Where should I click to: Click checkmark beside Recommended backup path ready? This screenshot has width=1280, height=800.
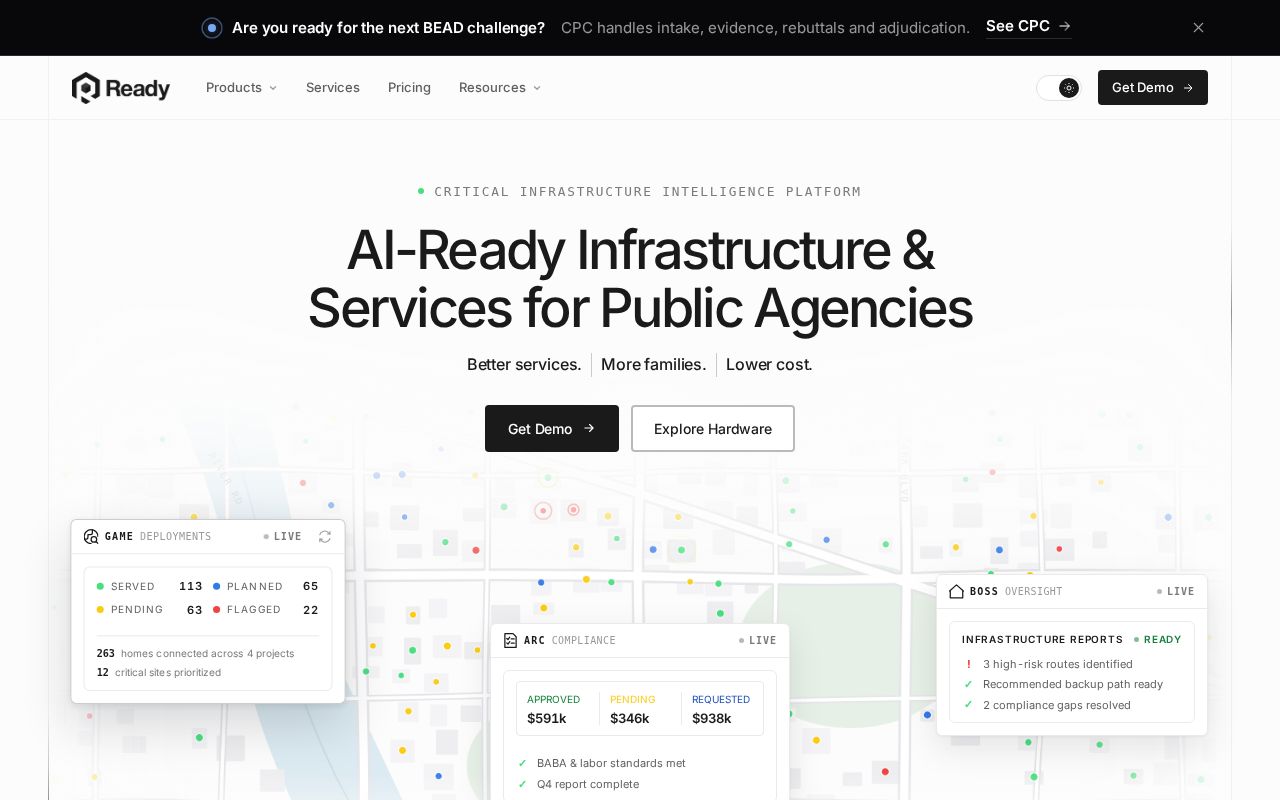pos(968,685)
